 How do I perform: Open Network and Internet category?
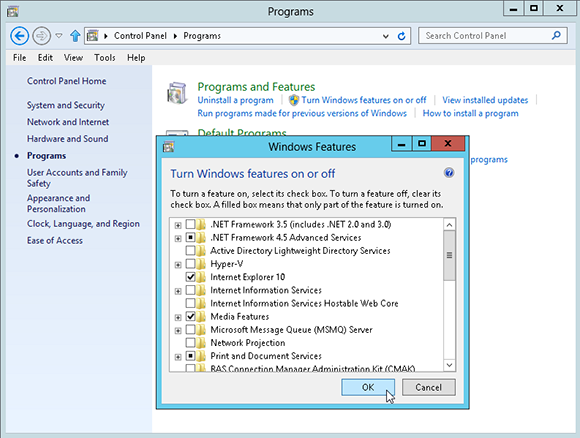pyautogui.click(x=68, y=122)
